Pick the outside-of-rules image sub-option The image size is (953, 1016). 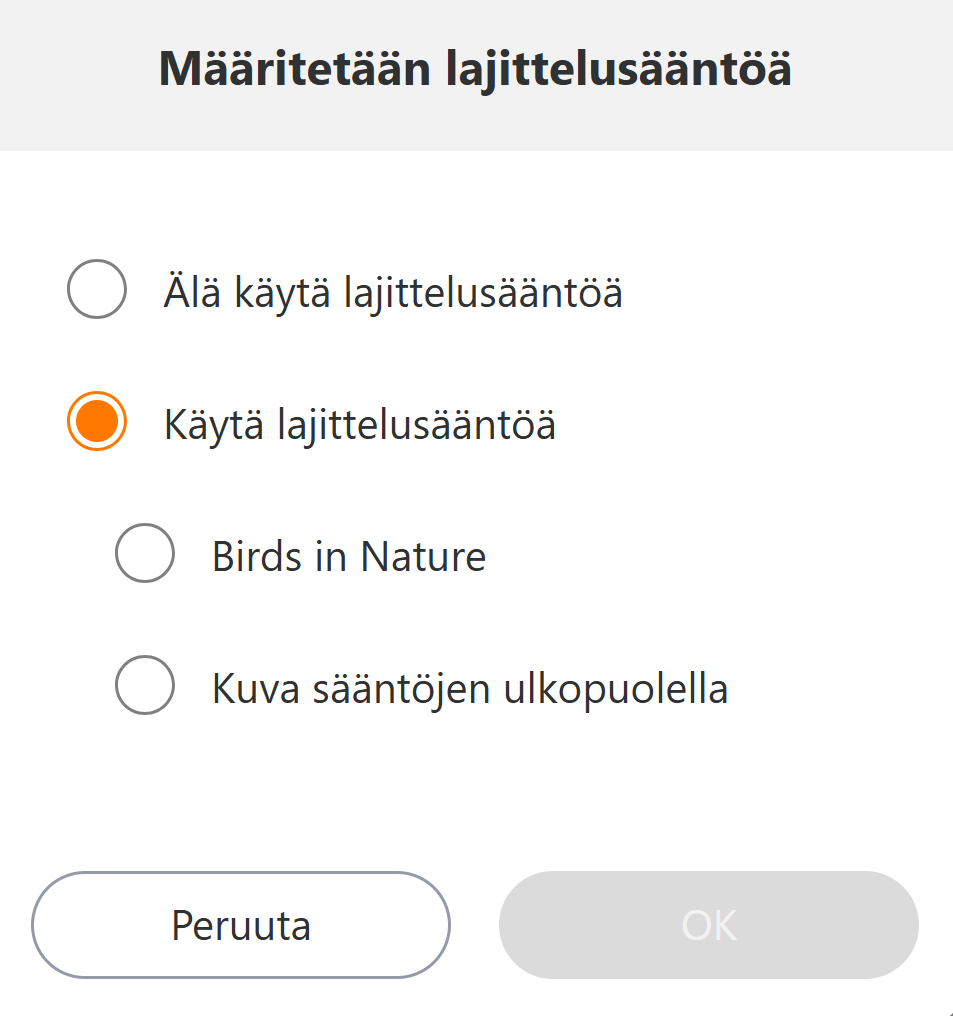pos(145,685)
